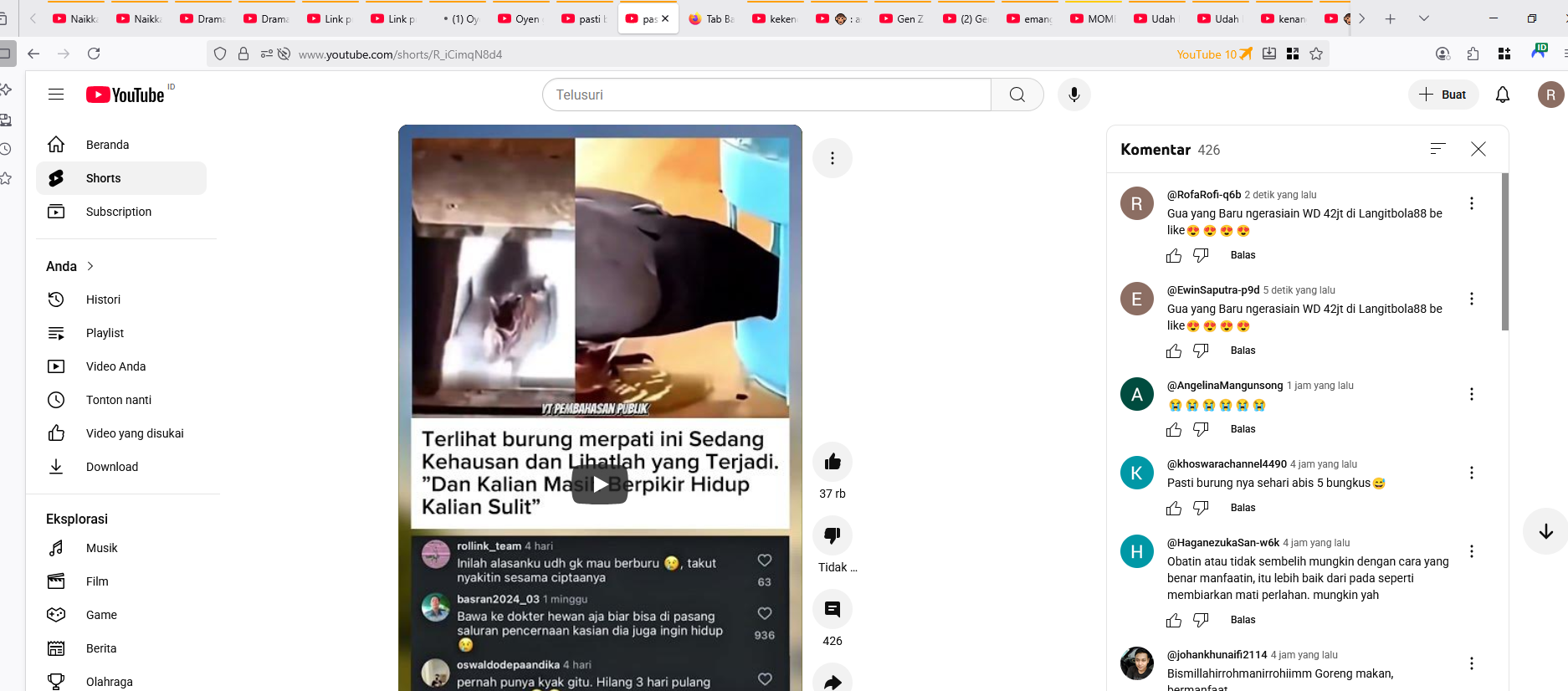Show tracking protection shield info

[x=220, y=54]
